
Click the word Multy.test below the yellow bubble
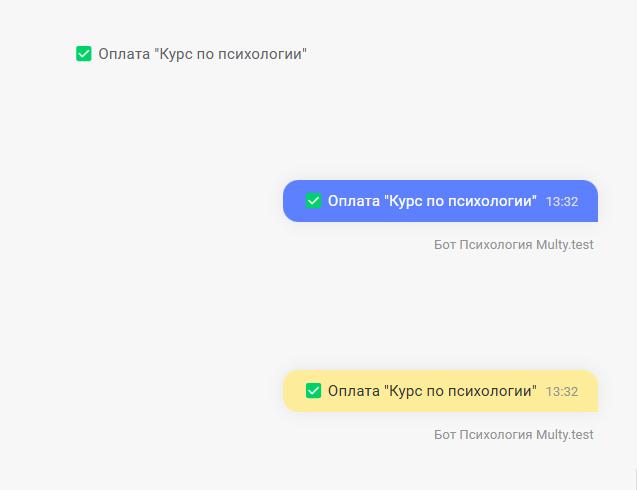565,435
